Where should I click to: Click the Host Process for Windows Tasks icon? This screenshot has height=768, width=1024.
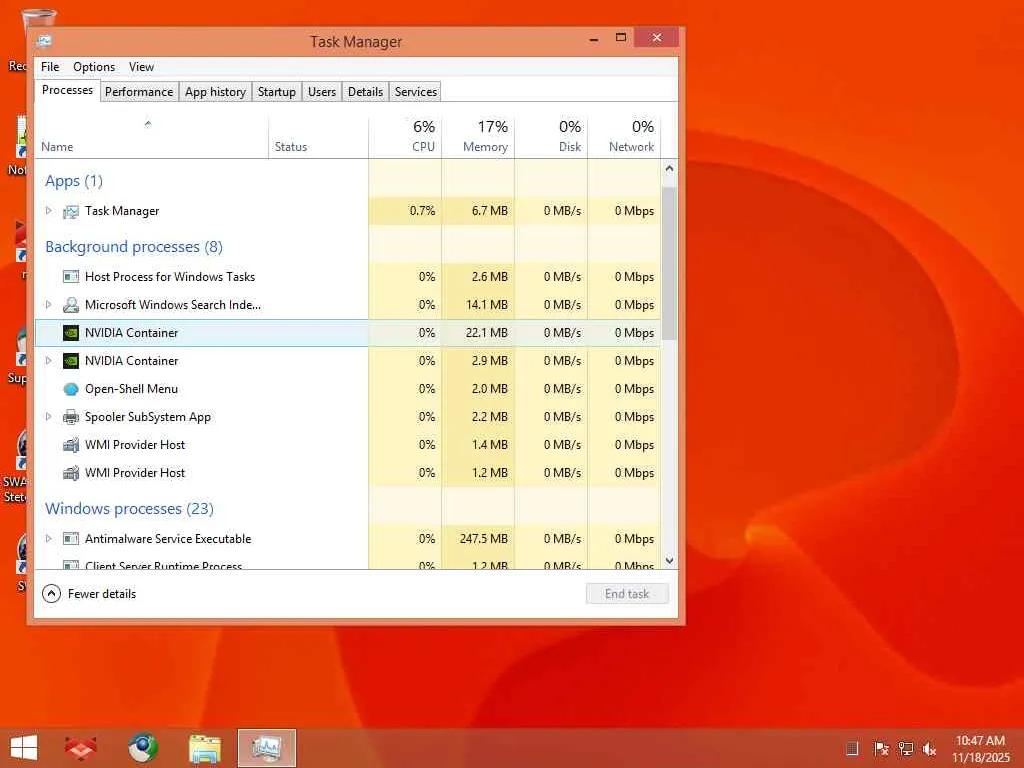[x=71, y=277]
